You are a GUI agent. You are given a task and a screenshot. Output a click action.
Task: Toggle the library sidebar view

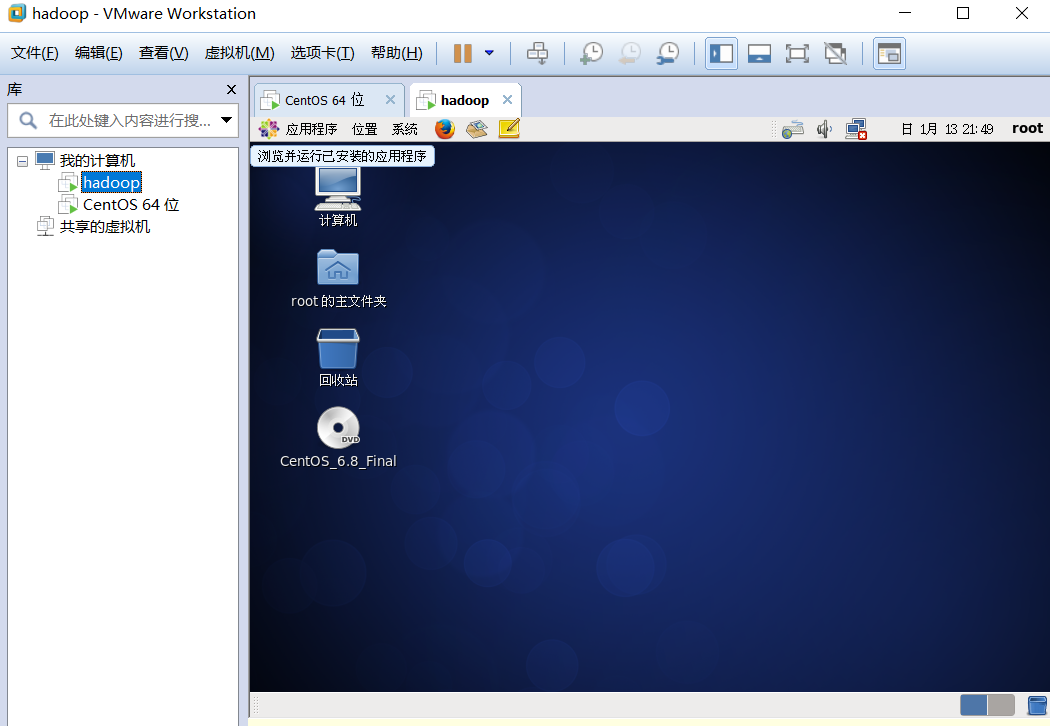coord(721,54)
